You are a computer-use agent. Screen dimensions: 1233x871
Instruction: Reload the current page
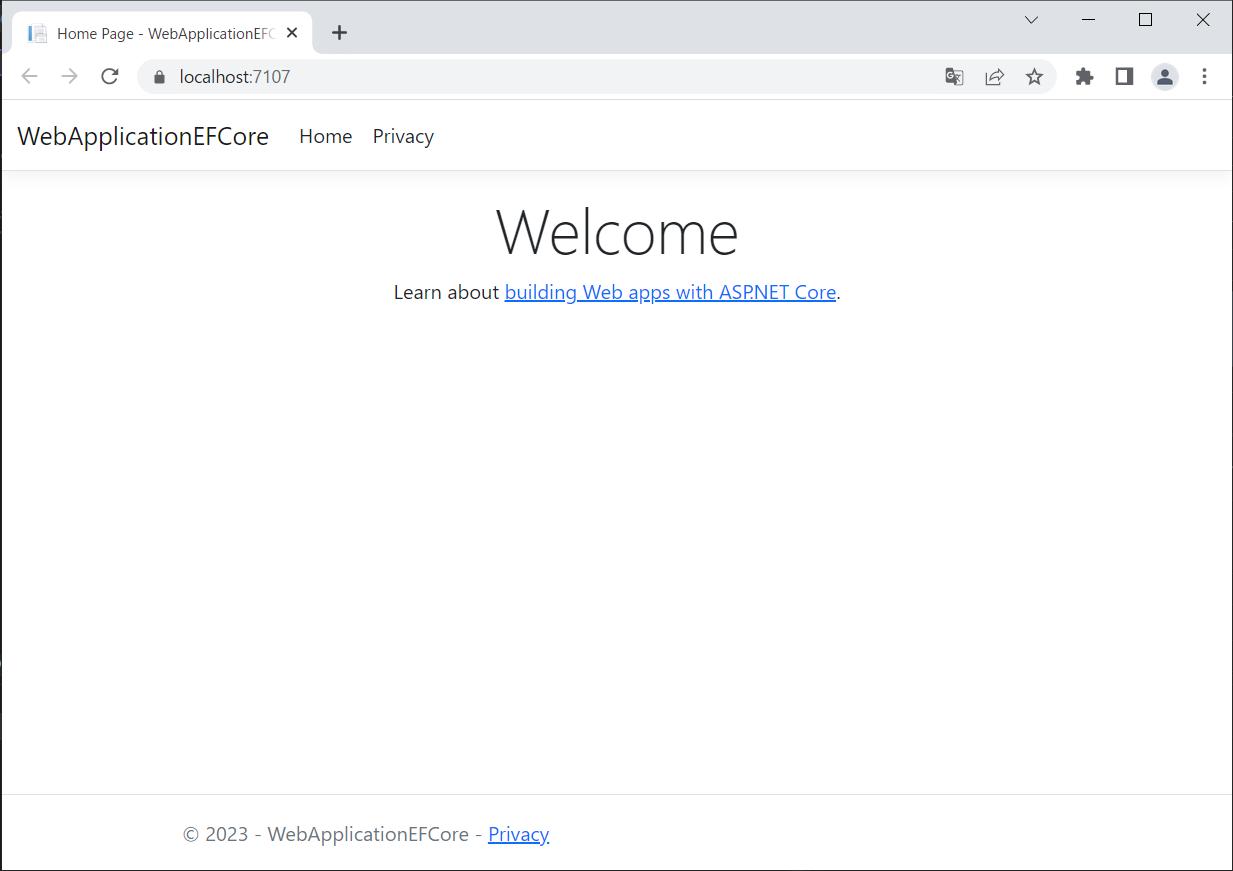point(110,77)
